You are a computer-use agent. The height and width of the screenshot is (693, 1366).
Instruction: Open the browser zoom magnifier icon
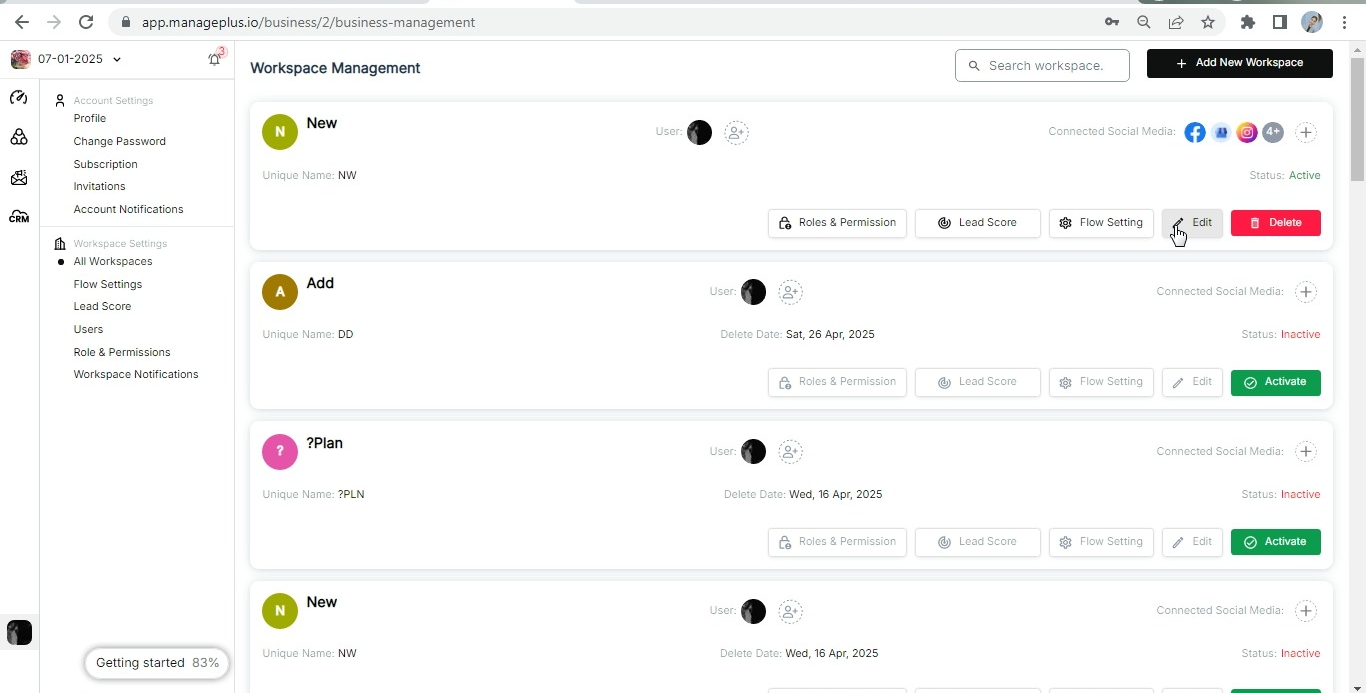click(x=1144, y=22)
